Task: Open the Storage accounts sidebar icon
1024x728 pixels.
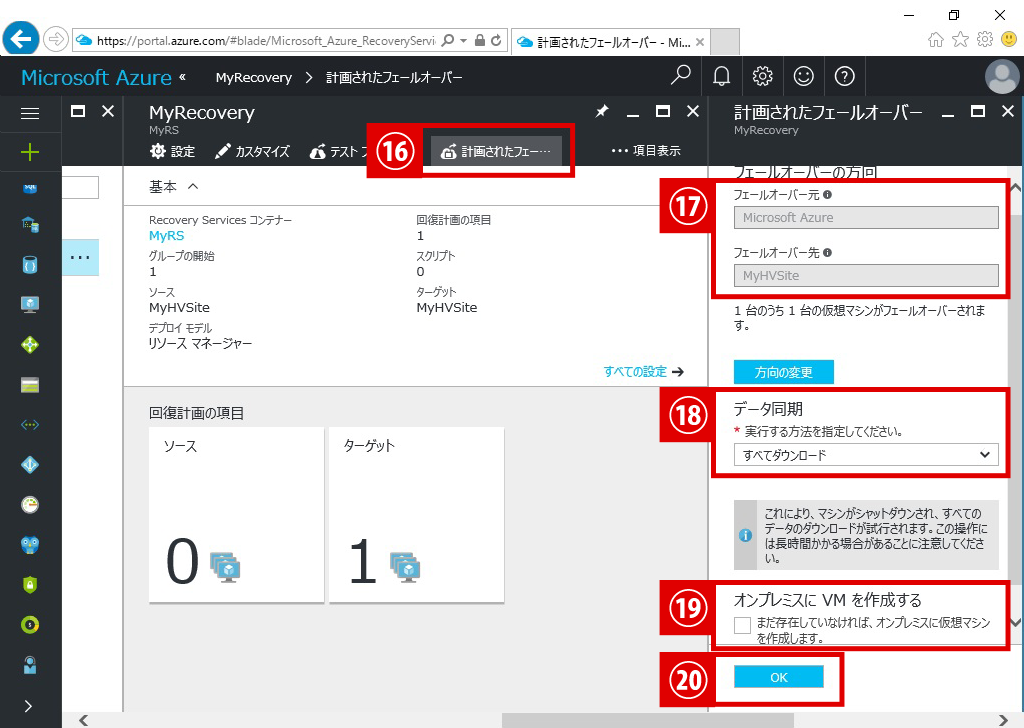Action: [30, 385]
